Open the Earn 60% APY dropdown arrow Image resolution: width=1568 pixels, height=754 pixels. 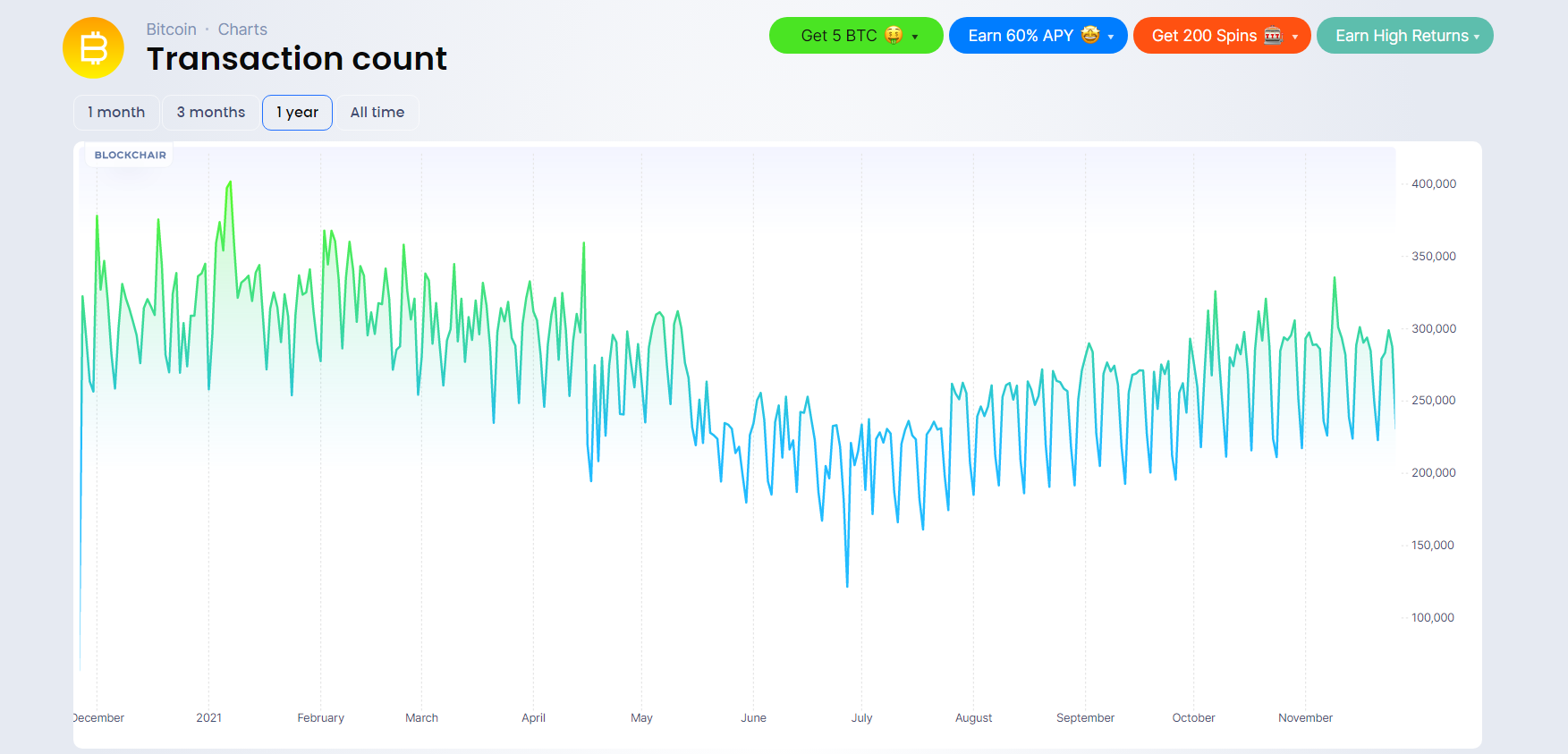click(1111, 37)
